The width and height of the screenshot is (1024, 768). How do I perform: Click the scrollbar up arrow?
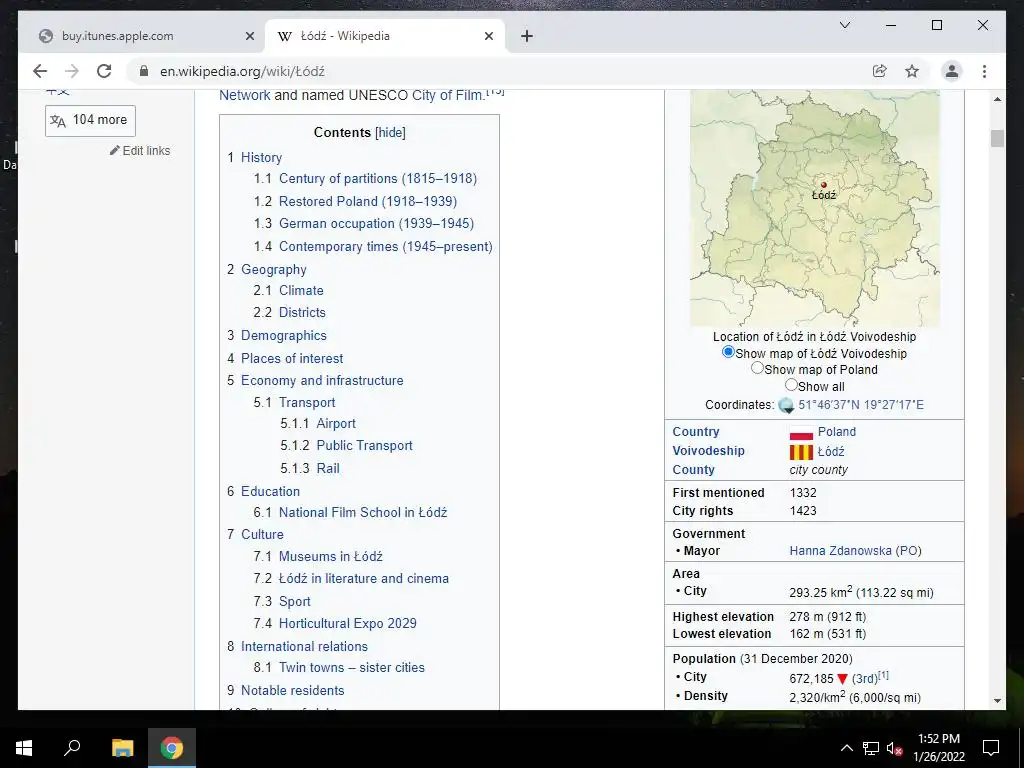(997, 99)
